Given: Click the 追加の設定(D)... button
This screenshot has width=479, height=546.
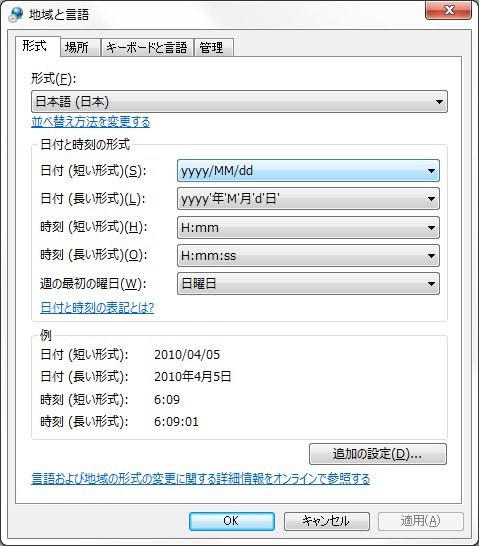Looking at the screenshot, I should pyautogui.click(x=378, y=454).
